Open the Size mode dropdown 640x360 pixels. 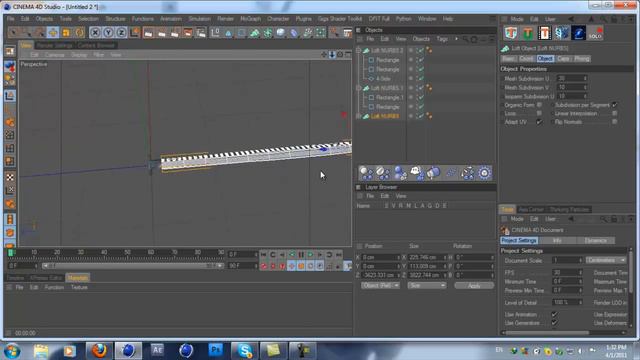(x=427, y=285)
